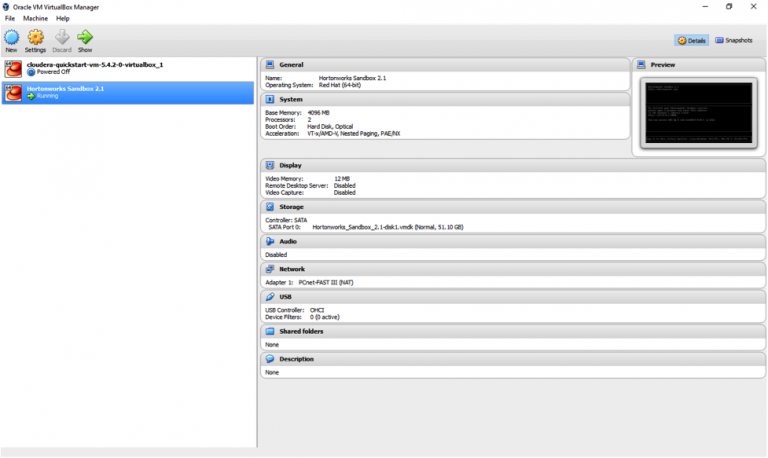Click the VM preview screen thumbnail
The width and height of the screenshot is (768, 458).
coord(698,113)
